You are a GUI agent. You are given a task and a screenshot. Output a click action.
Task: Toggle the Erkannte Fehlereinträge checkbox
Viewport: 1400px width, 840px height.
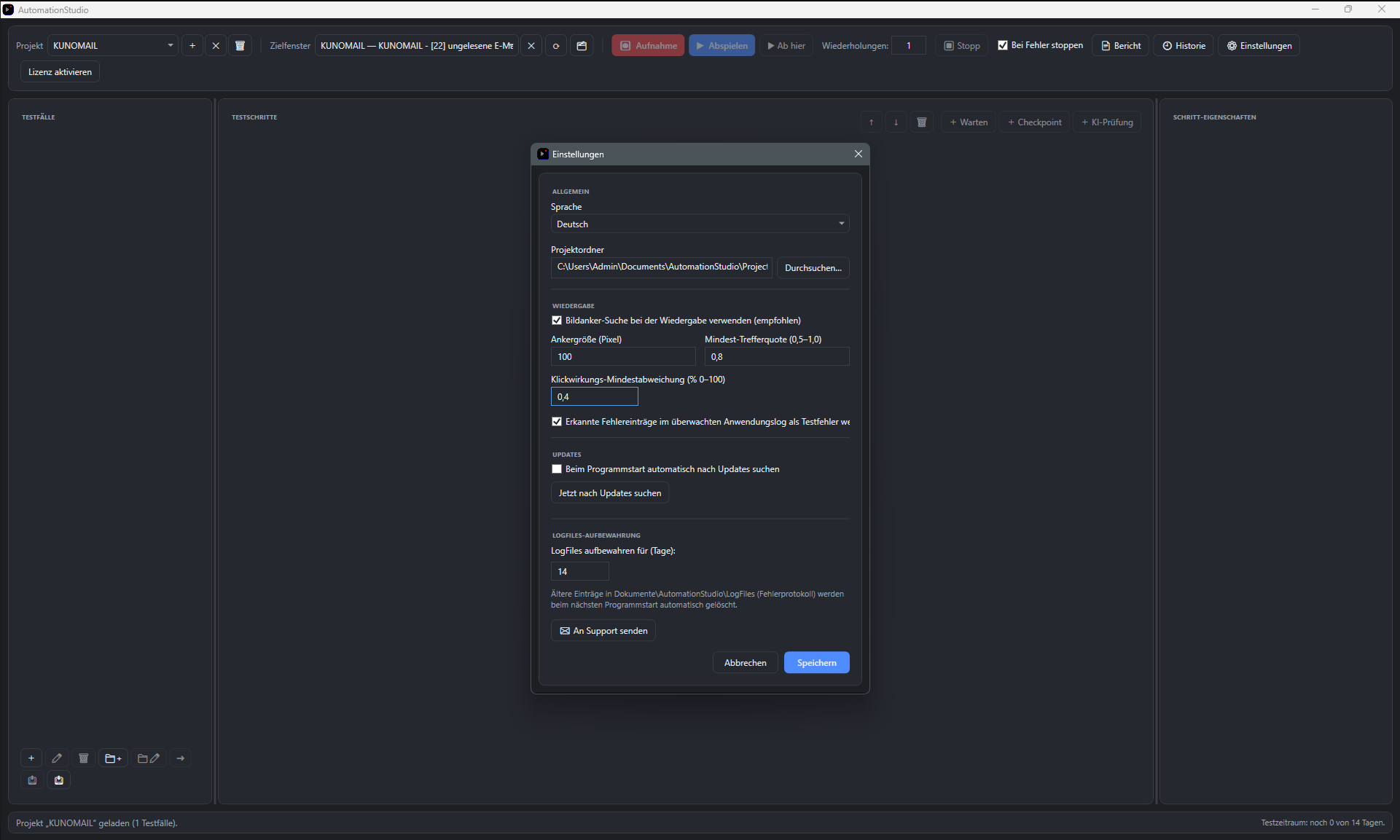pyautogui.click(x=557, y=422)
